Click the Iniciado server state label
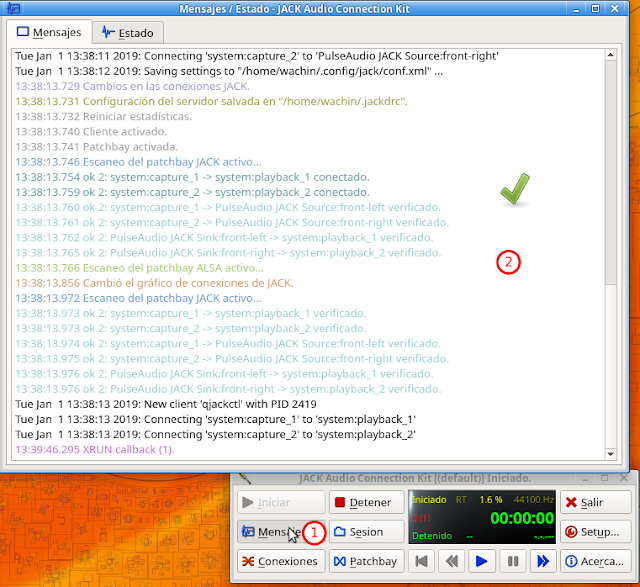Screen dimensions: 640x587 click(429, 500)
